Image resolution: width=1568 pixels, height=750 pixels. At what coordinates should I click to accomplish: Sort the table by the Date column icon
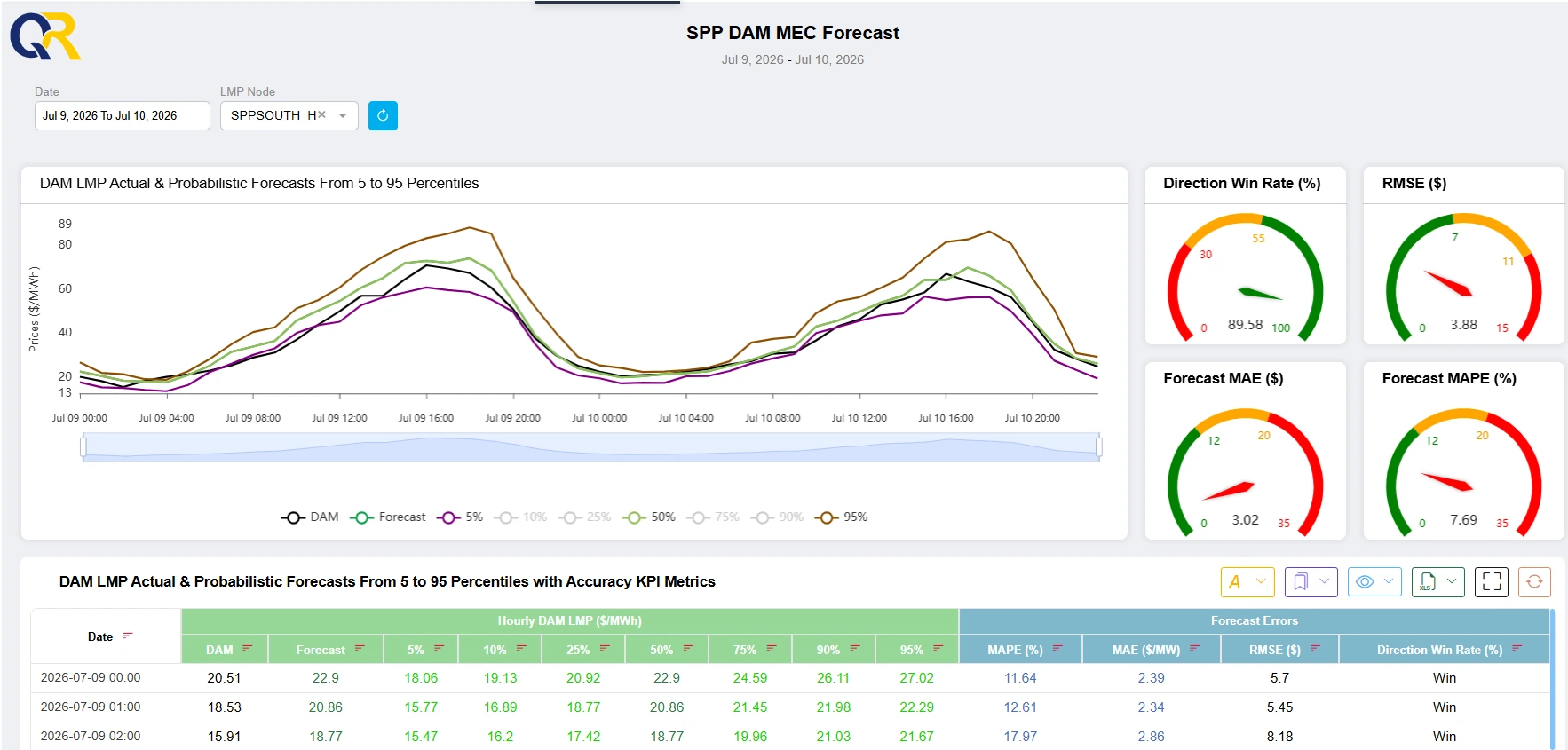tap(128, 636)
